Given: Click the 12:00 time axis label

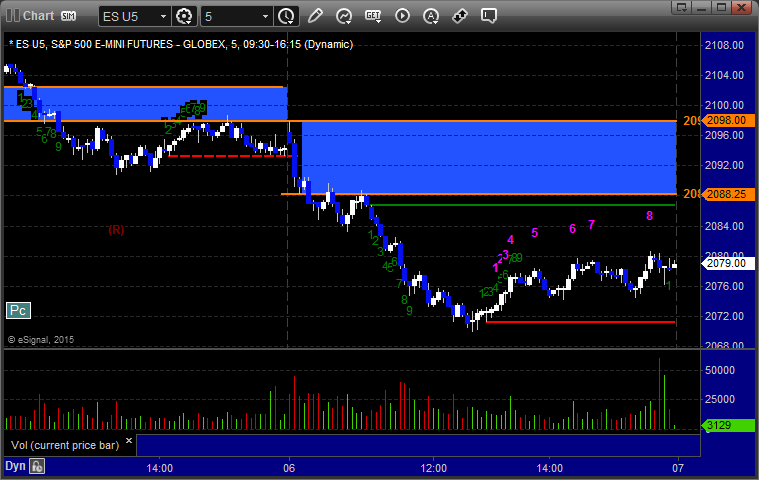Looking at the screenshot, I should click(434, 468).
